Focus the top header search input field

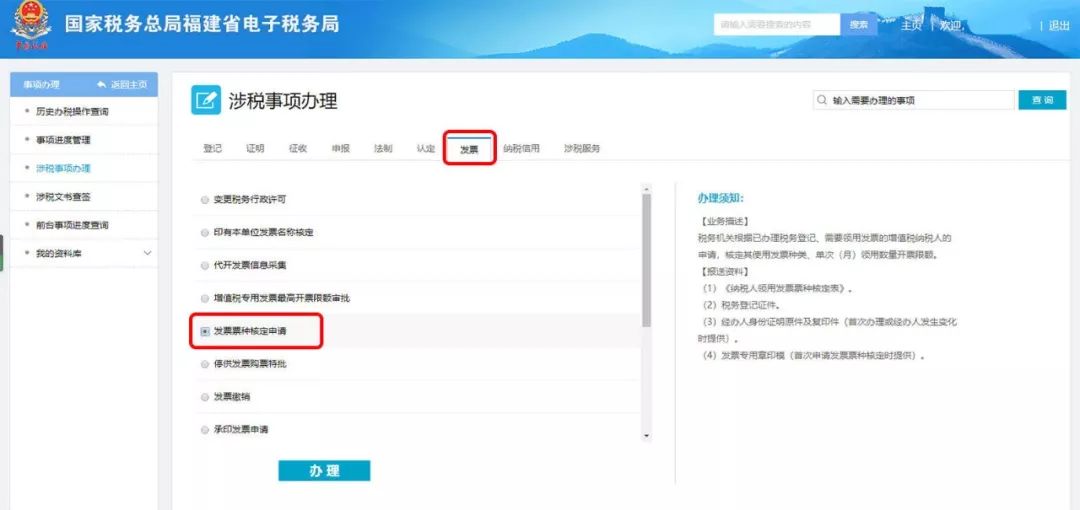point(777,25)
